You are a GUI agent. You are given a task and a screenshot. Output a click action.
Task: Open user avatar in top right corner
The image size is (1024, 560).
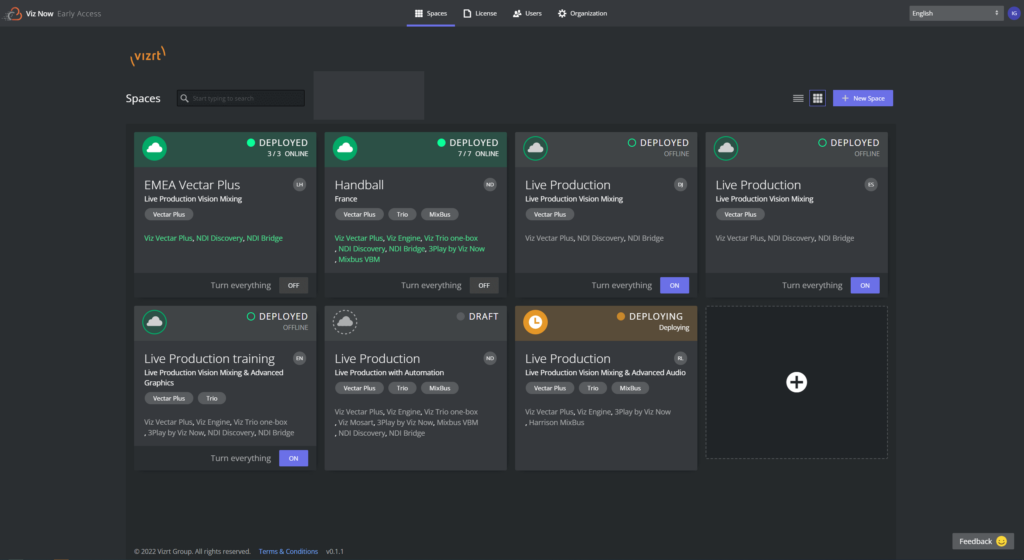click(x=1013, y=13)
